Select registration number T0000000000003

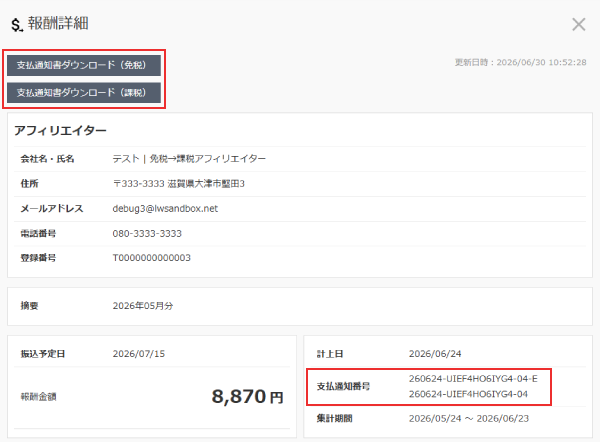(x=152, y=258)
